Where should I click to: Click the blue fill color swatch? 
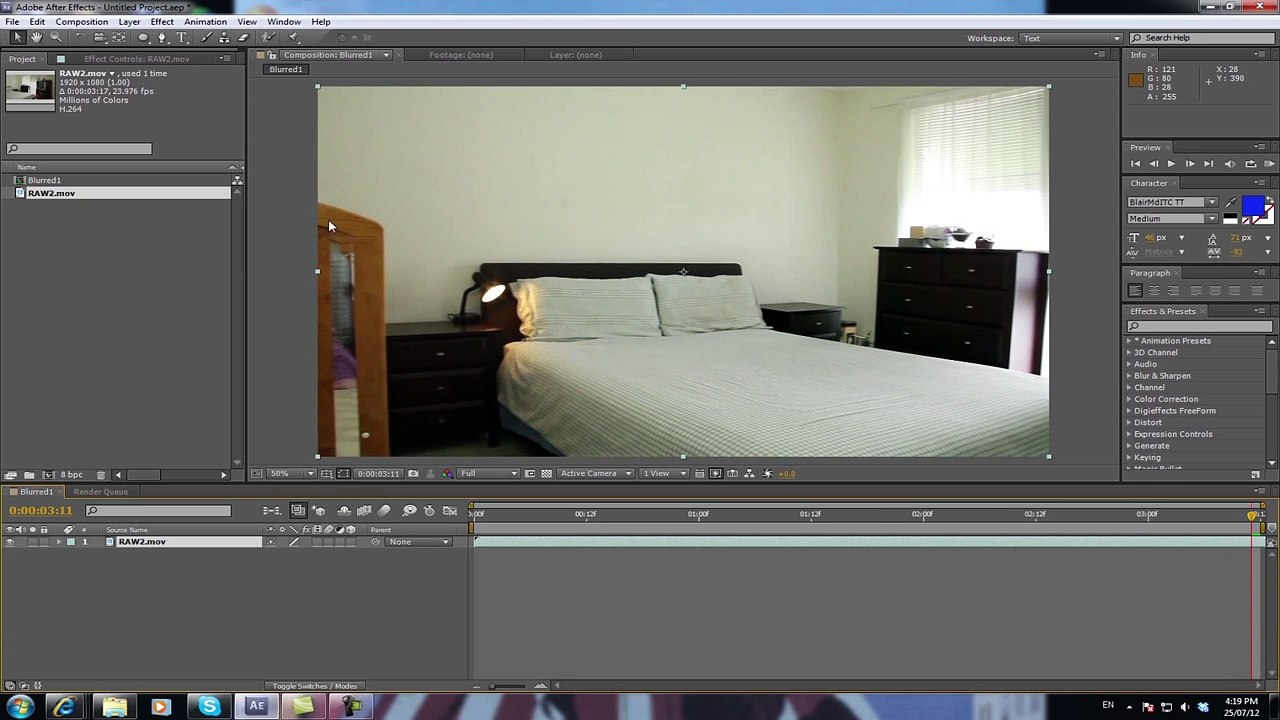pyautogui.click(x=1252, y=205)
